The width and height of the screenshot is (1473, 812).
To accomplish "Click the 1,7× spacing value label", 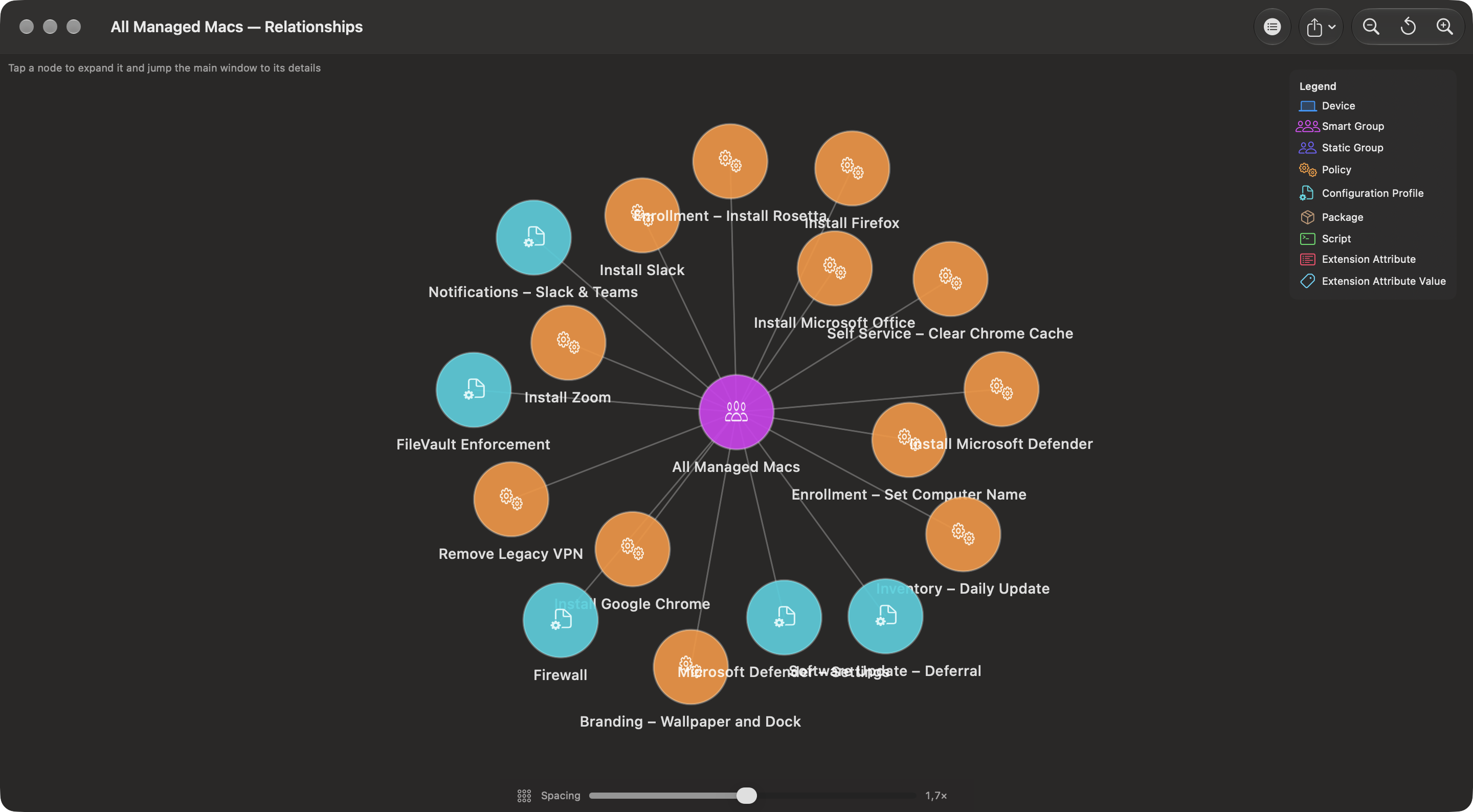I will (x=936, y=796).
